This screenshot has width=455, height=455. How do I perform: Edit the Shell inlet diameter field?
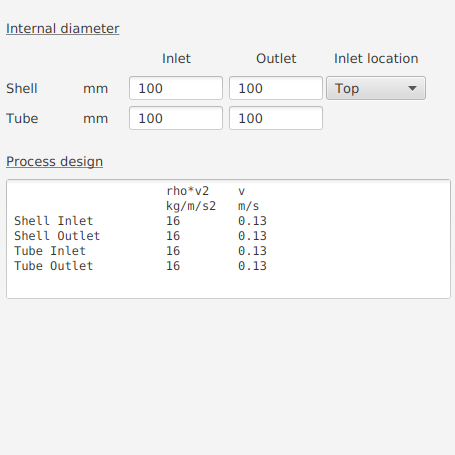pos(176,88)
